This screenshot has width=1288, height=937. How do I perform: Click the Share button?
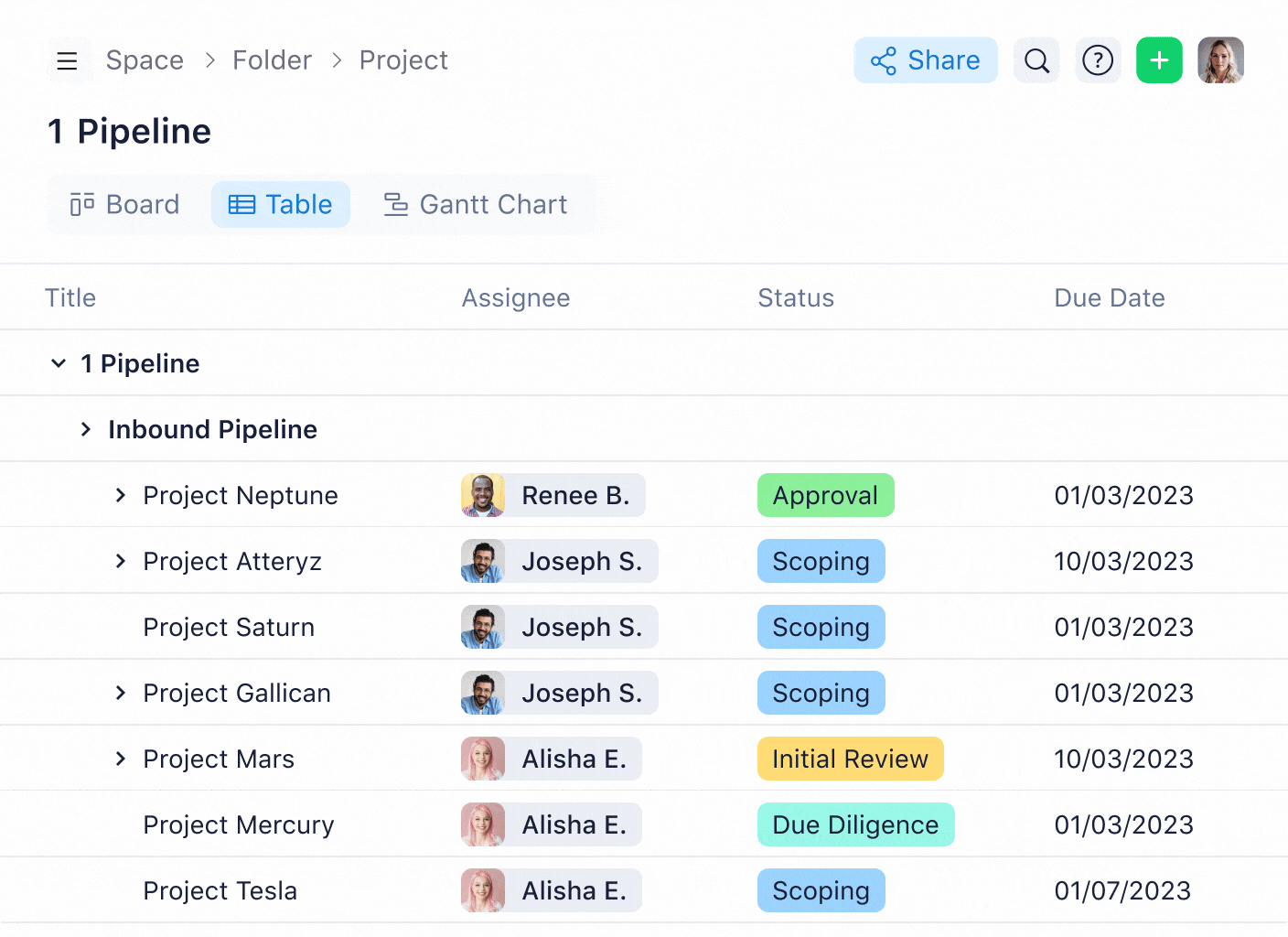(926, 60)
